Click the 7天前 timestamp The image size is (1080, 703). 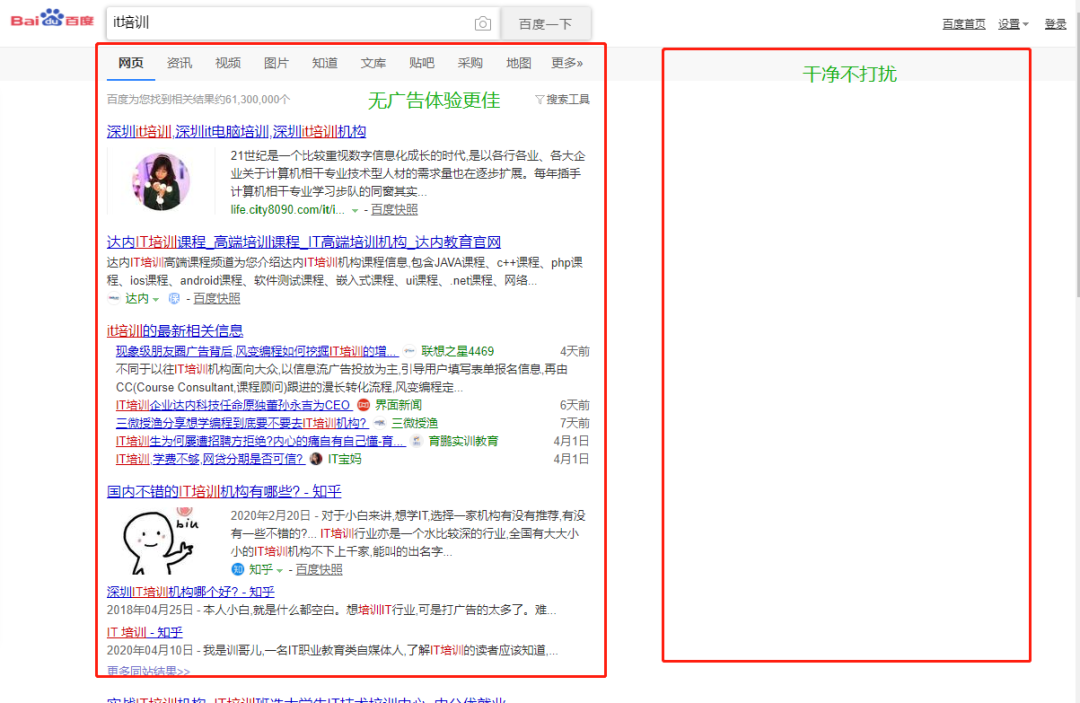pyautogui.click(x=574, y=423)
